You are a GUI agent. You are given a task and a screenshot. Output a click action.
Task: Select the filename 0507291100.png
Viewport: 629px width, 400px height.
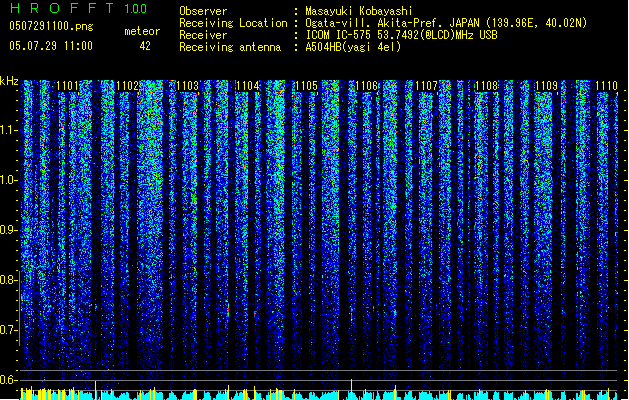click(x=51, y=26)
